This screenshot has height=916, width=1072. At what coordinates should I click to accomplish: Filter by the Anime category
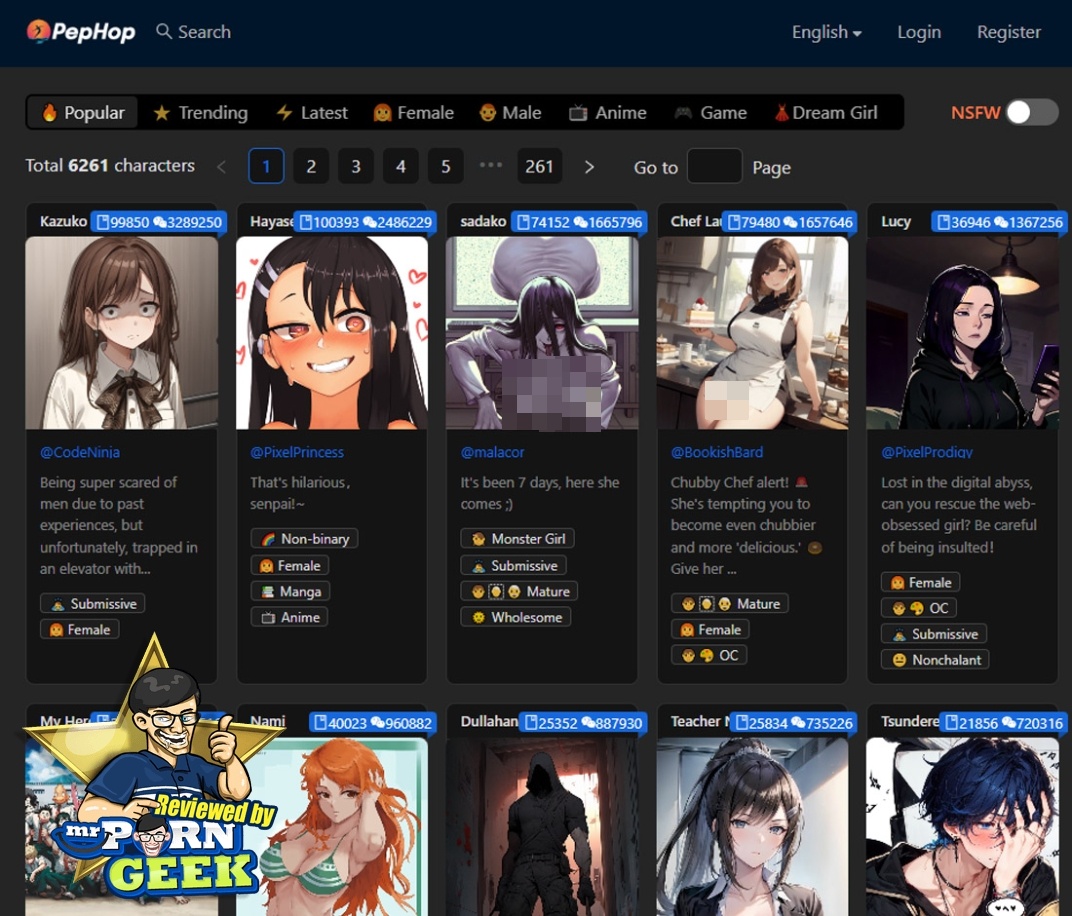[607, 112]
